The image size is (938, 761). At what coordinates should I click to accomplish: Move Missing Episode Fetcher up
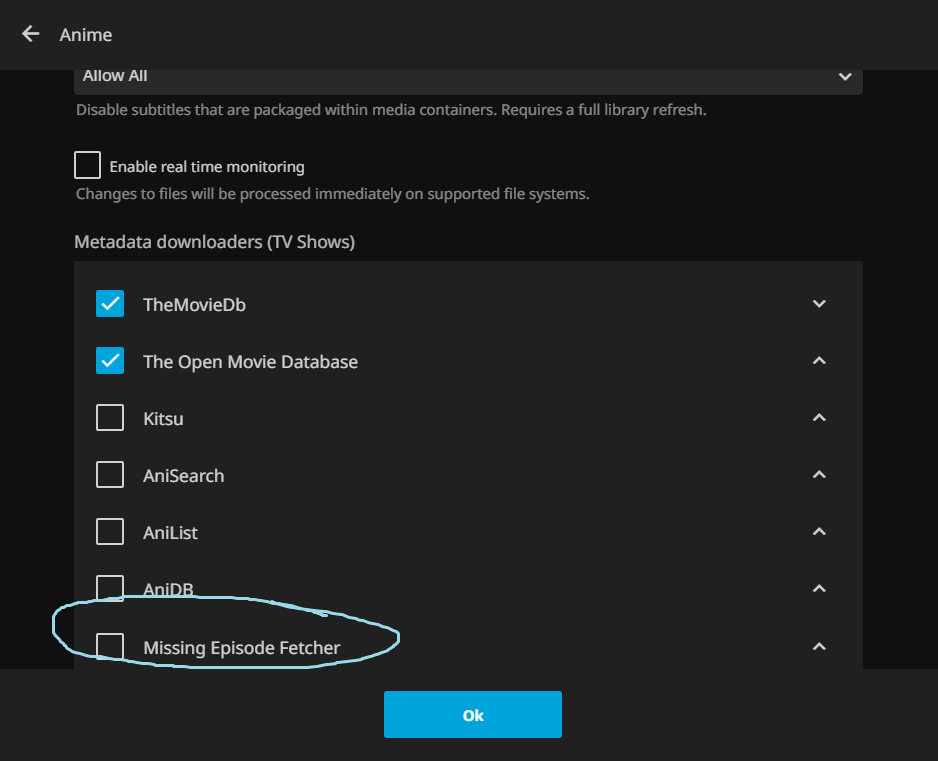tap(819, 647)
